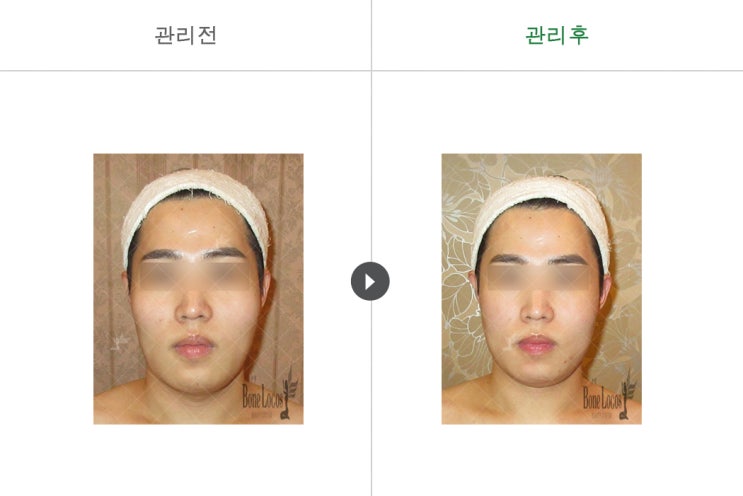The image size is (743, 496).
Task: Click plant emblem beside watermark in left photo
Action: [x=289, y=393]
